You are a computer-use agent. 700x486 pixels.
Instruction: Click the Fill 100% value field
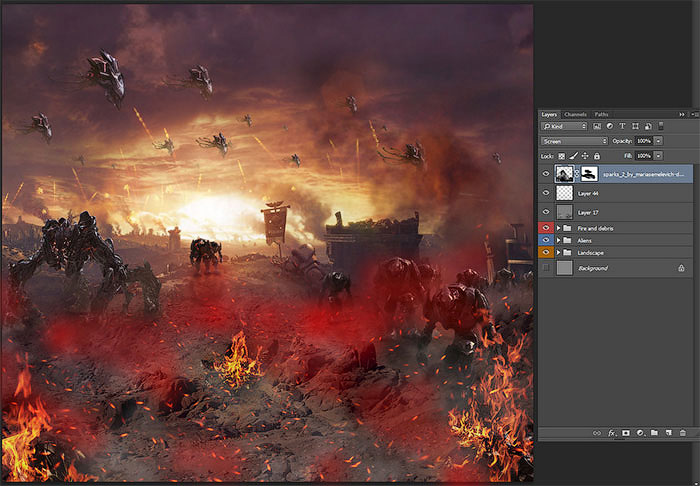[644, 156]
